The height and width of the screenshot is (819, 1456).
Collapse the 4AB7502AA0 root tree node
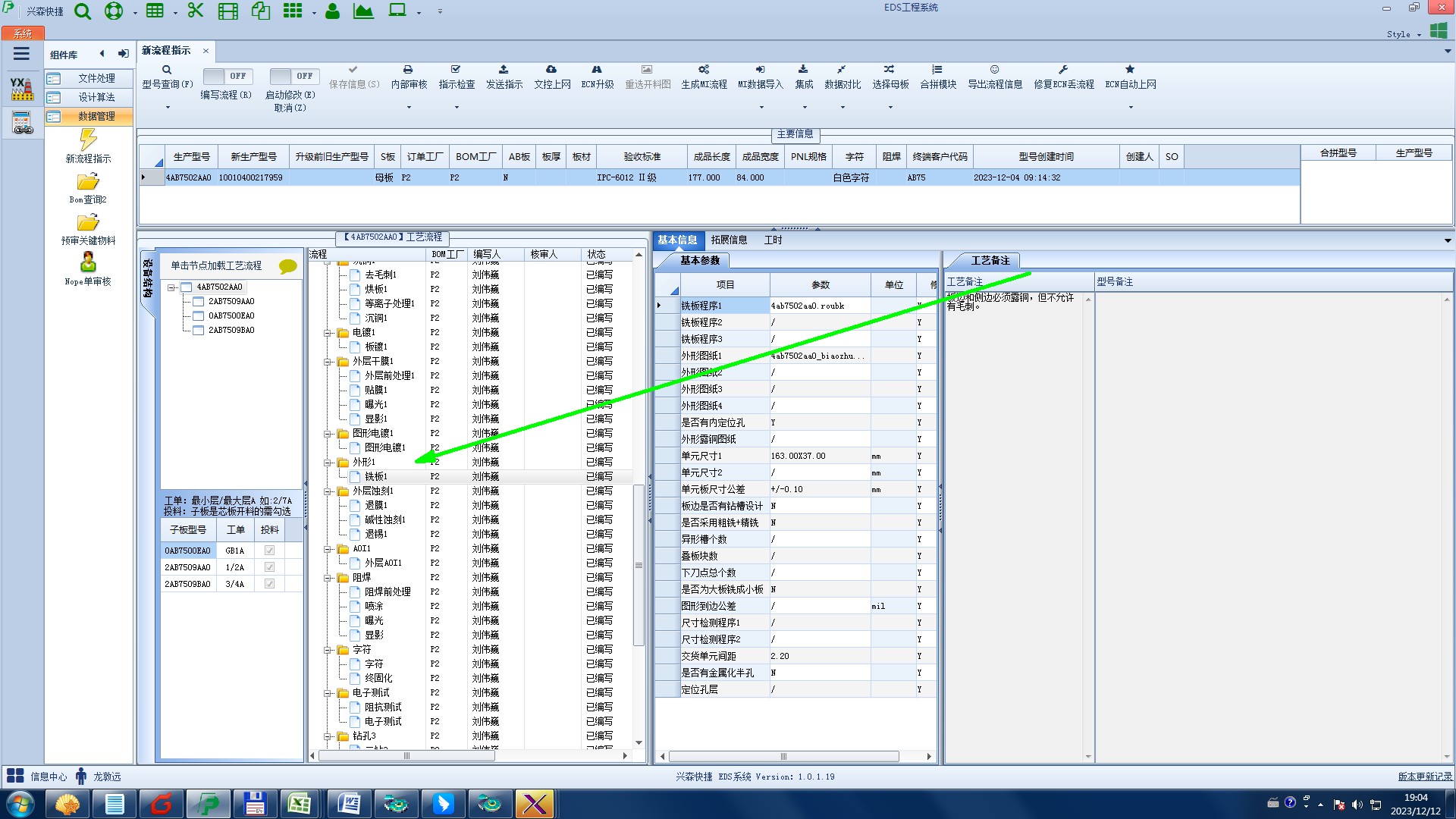172,287
